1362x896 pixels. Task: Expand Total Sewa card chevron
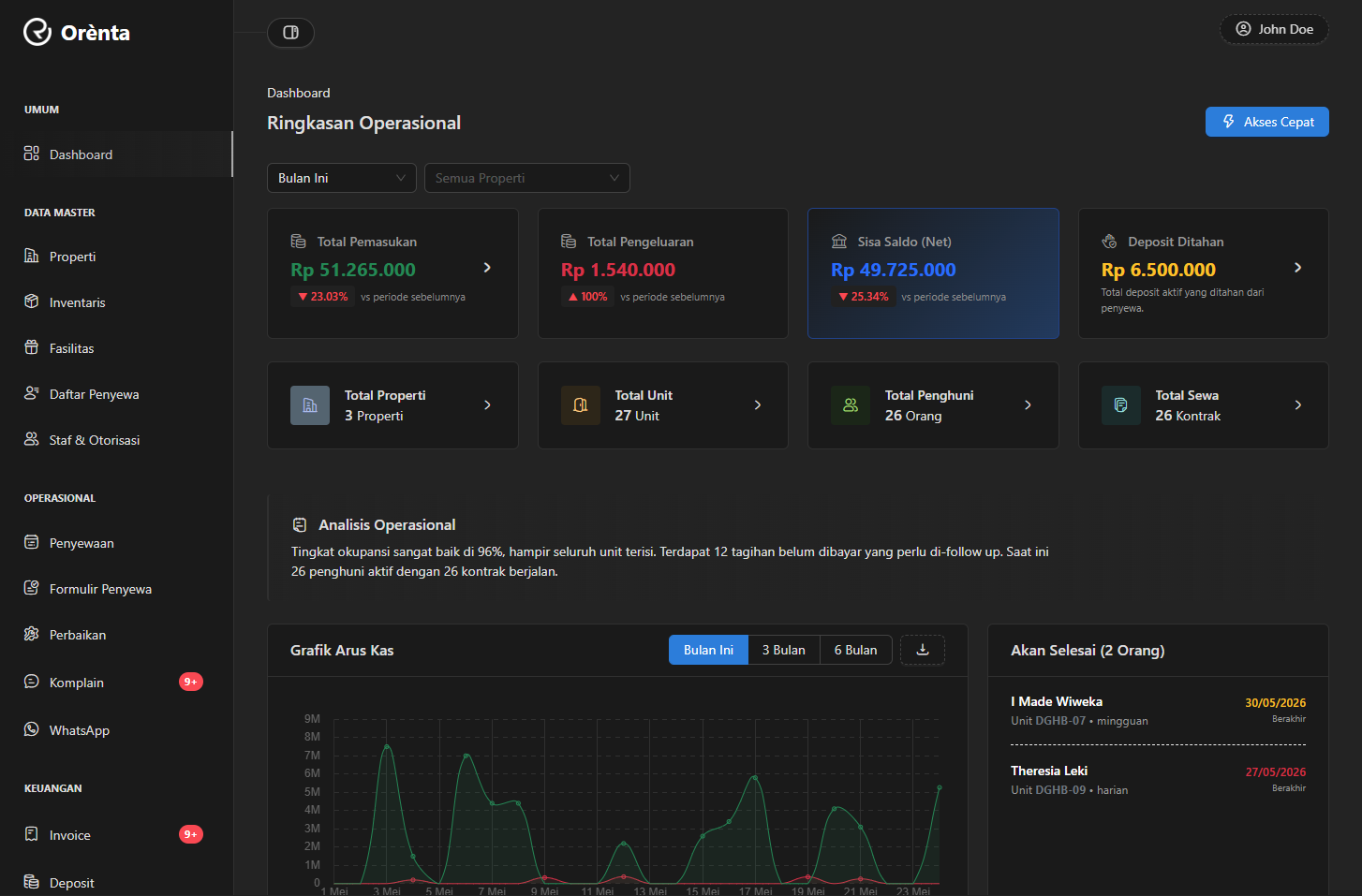(x=1297, y=405)
